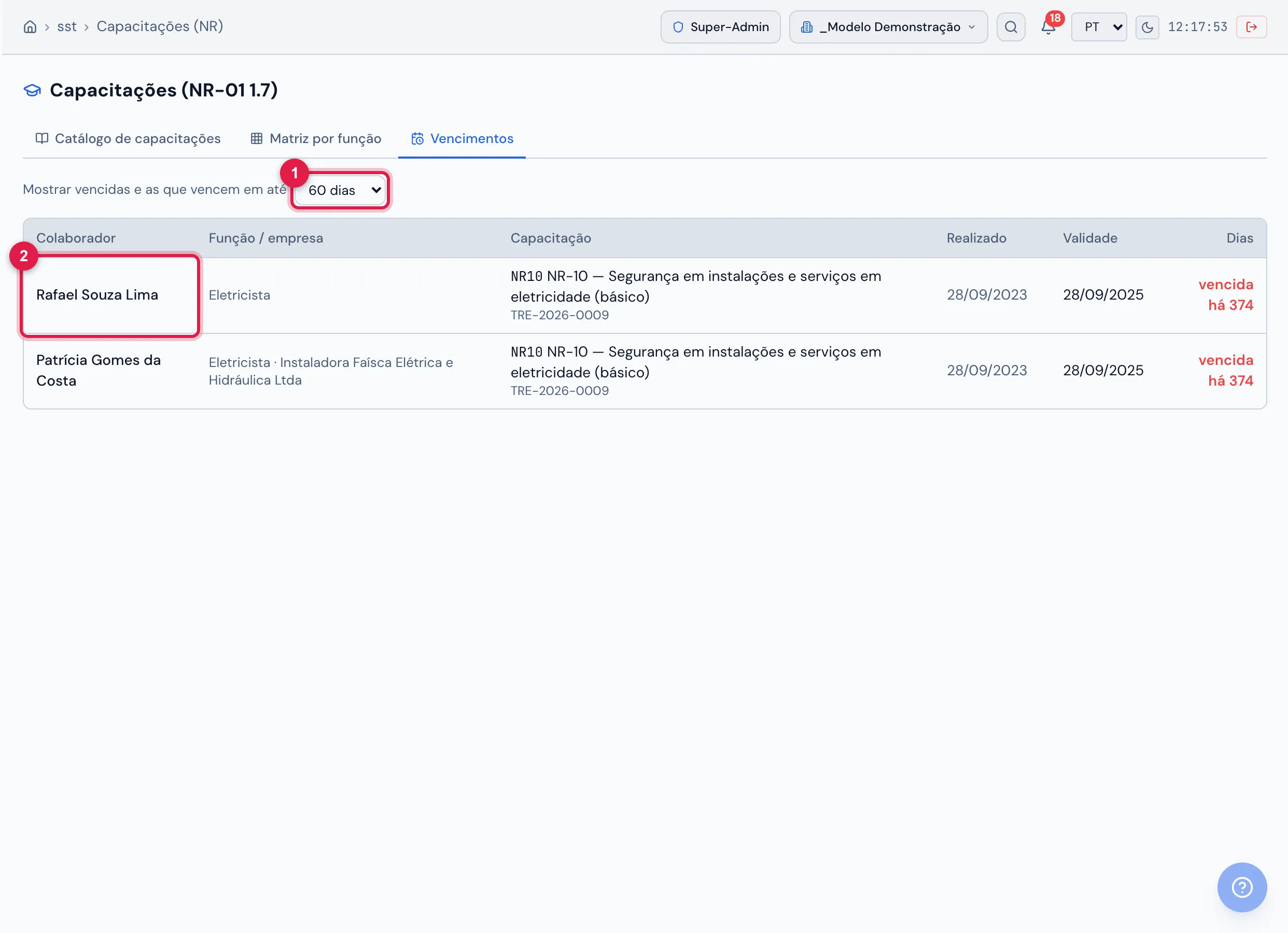Open the notifications bell with 18 badge

(x=1049, y=26)
